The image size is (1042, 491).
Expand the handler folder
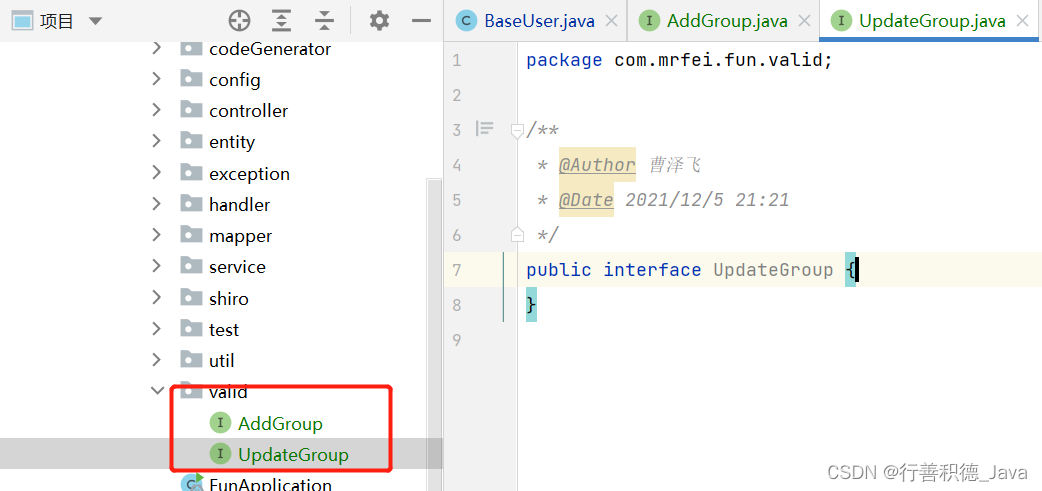pyautogui.click(x=157, y=204)
